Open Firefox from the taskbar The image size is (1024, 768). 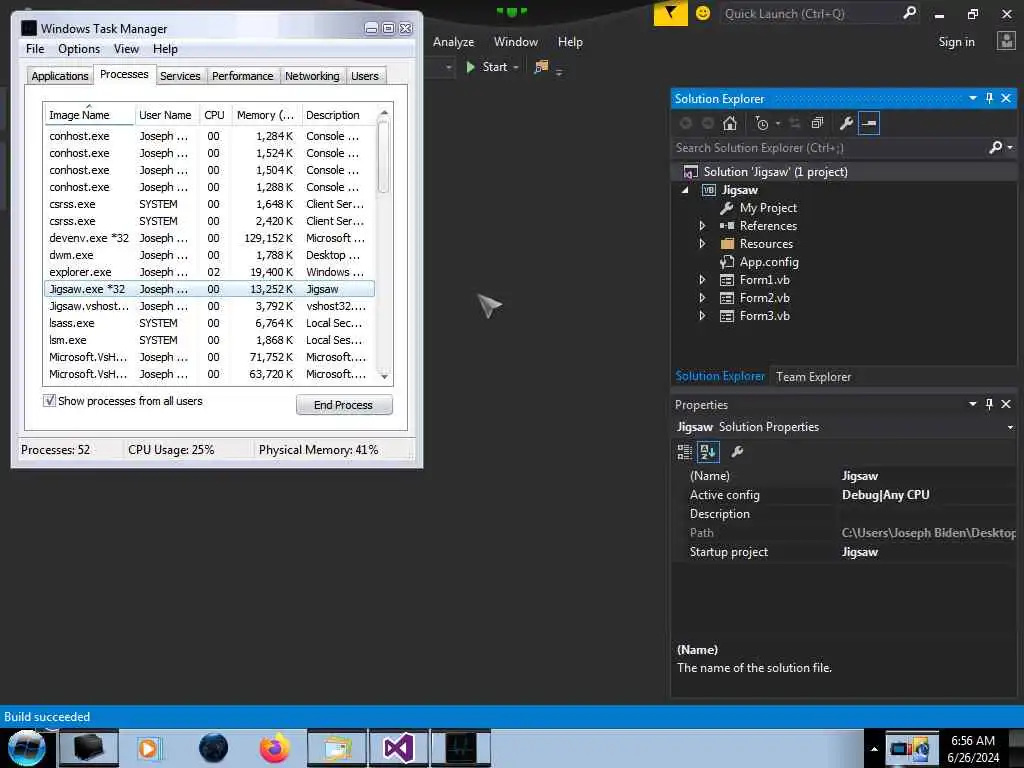(x=275, y=748)
